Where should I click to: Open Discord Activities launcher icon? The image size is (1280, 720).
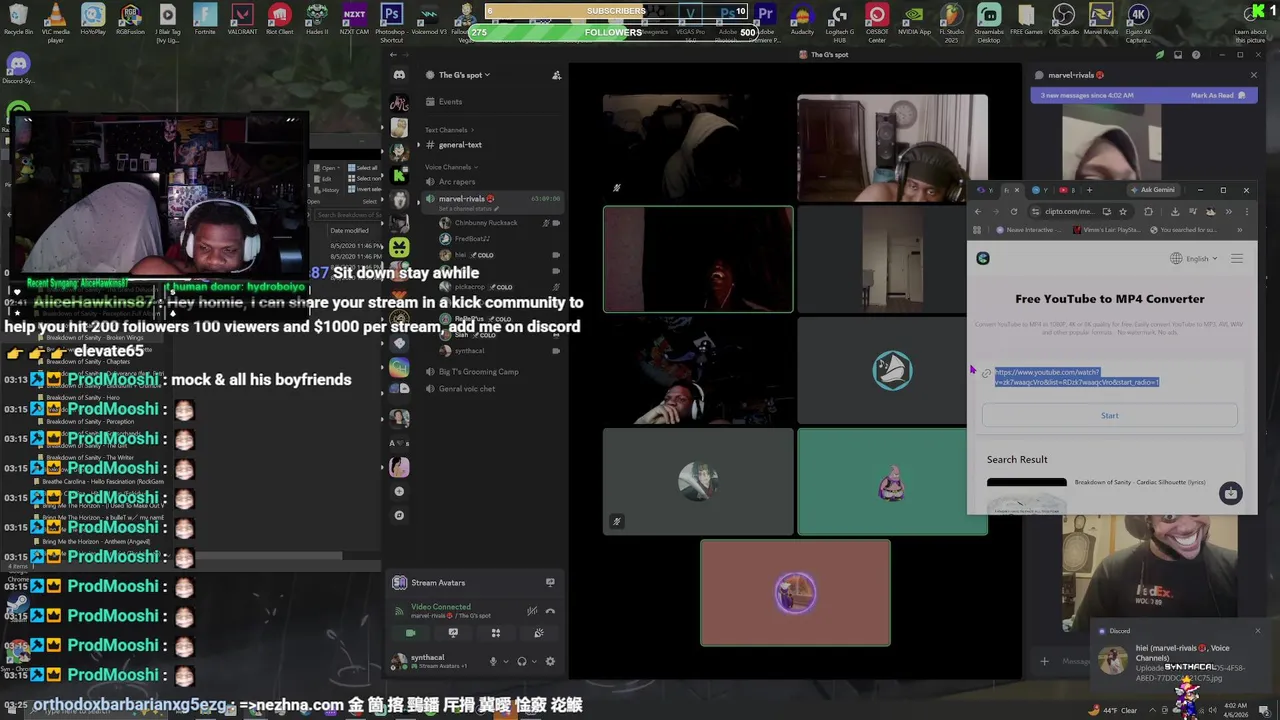pos(496,633)
